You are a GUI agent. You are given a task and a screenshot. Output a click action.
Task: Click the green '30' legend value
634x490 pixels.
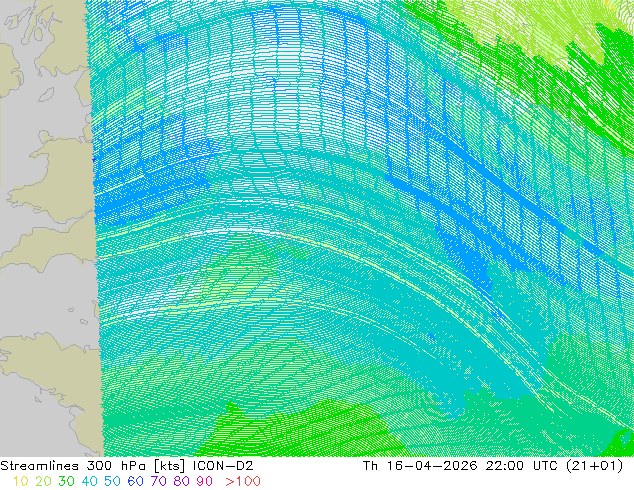(66, 481)
